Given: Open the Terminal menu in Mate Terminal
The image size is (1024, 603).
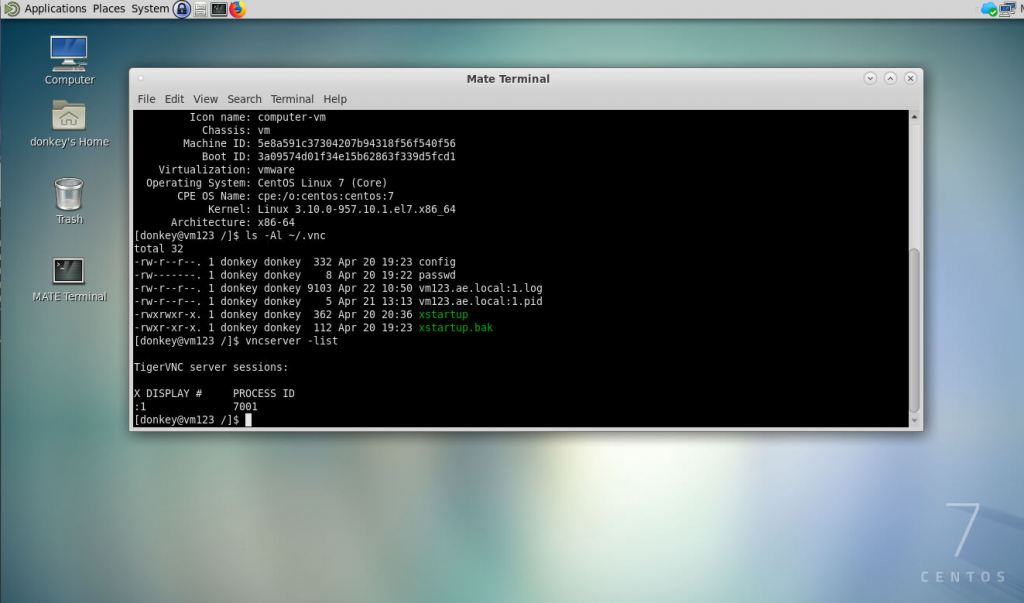Looking at the screenshot, I should click(291, 99).
